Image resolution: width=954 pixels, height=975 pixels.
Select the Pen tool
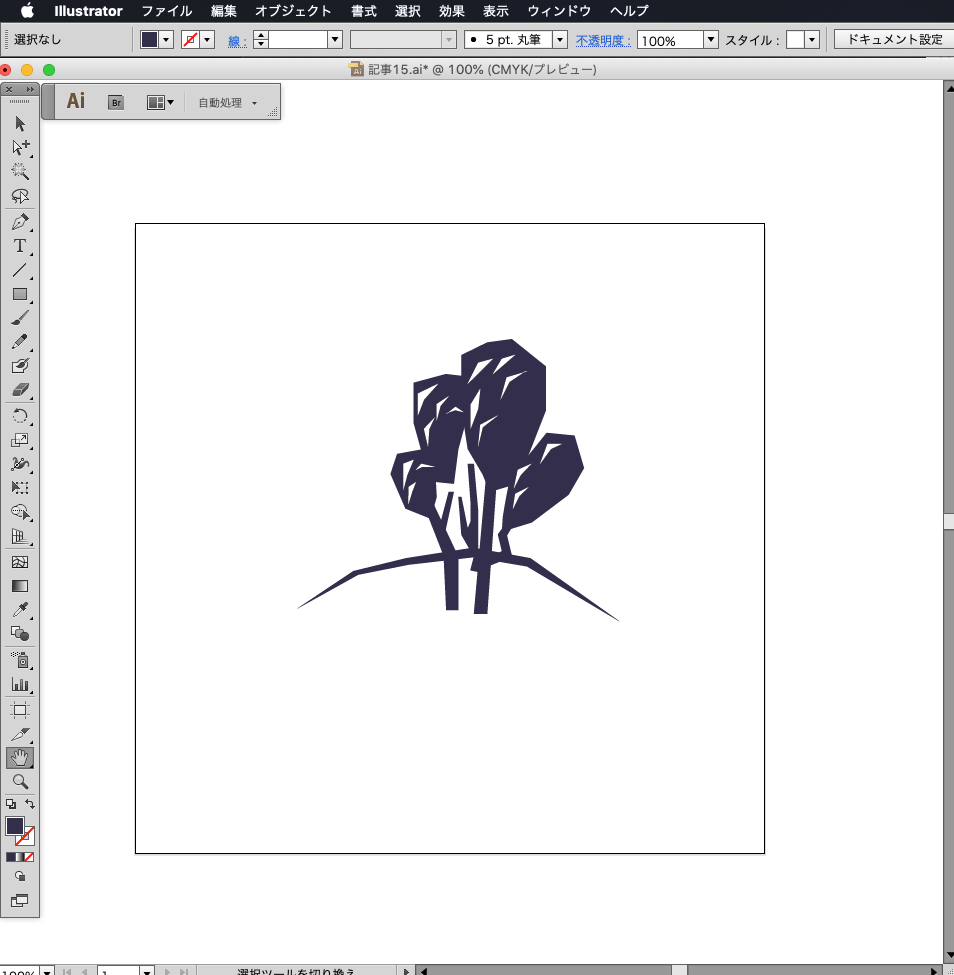click(19, 221)
